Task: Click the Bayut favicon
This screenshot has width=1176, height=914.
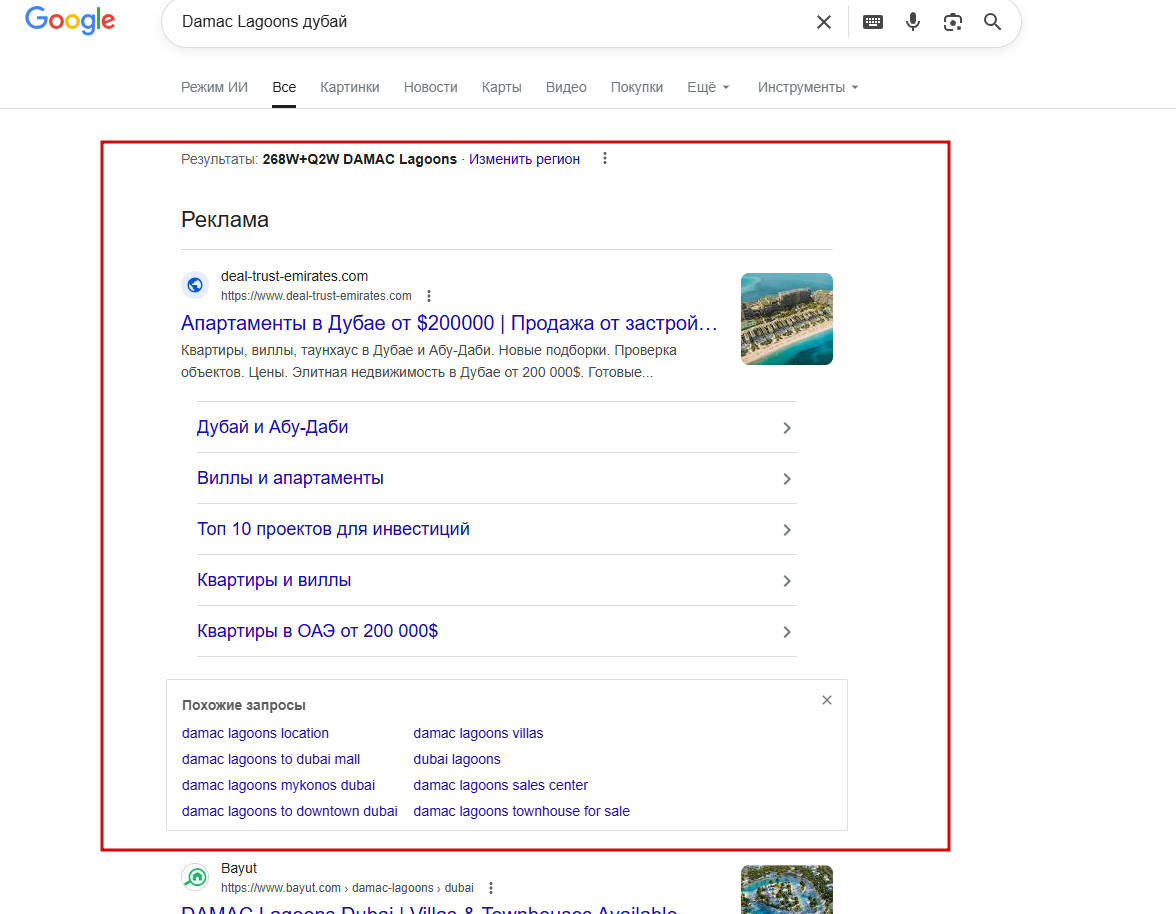Action: point(195,877)
